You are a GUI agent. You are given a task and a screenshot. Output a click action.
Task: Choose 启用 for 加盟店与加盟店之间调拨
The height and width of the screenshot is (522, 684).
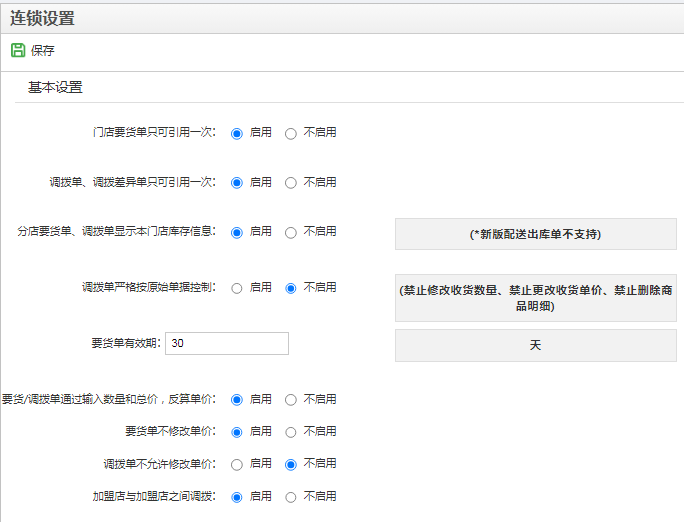tap(236, 497)
